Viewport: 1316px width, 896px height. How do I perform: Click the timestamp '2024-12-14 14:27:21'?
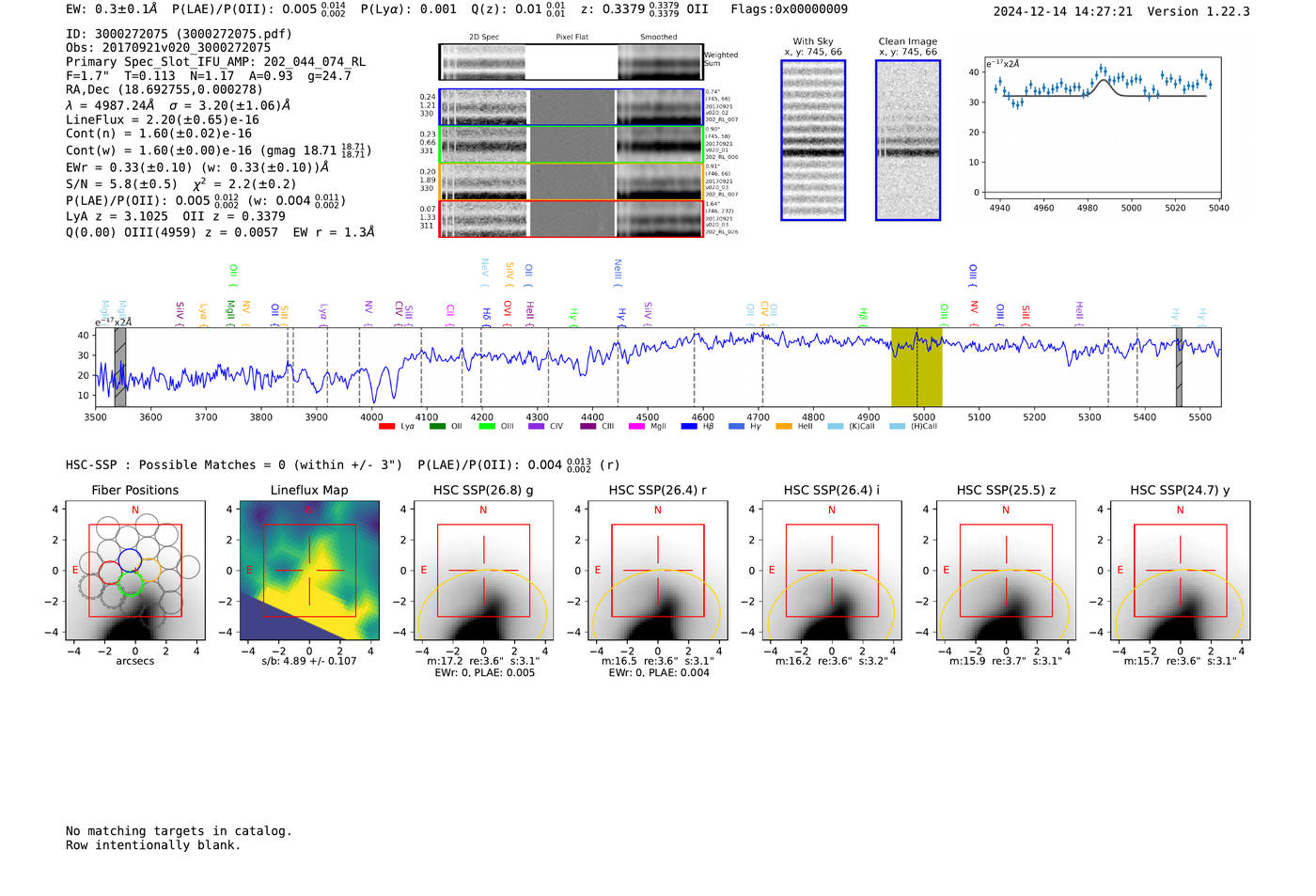1063,11
